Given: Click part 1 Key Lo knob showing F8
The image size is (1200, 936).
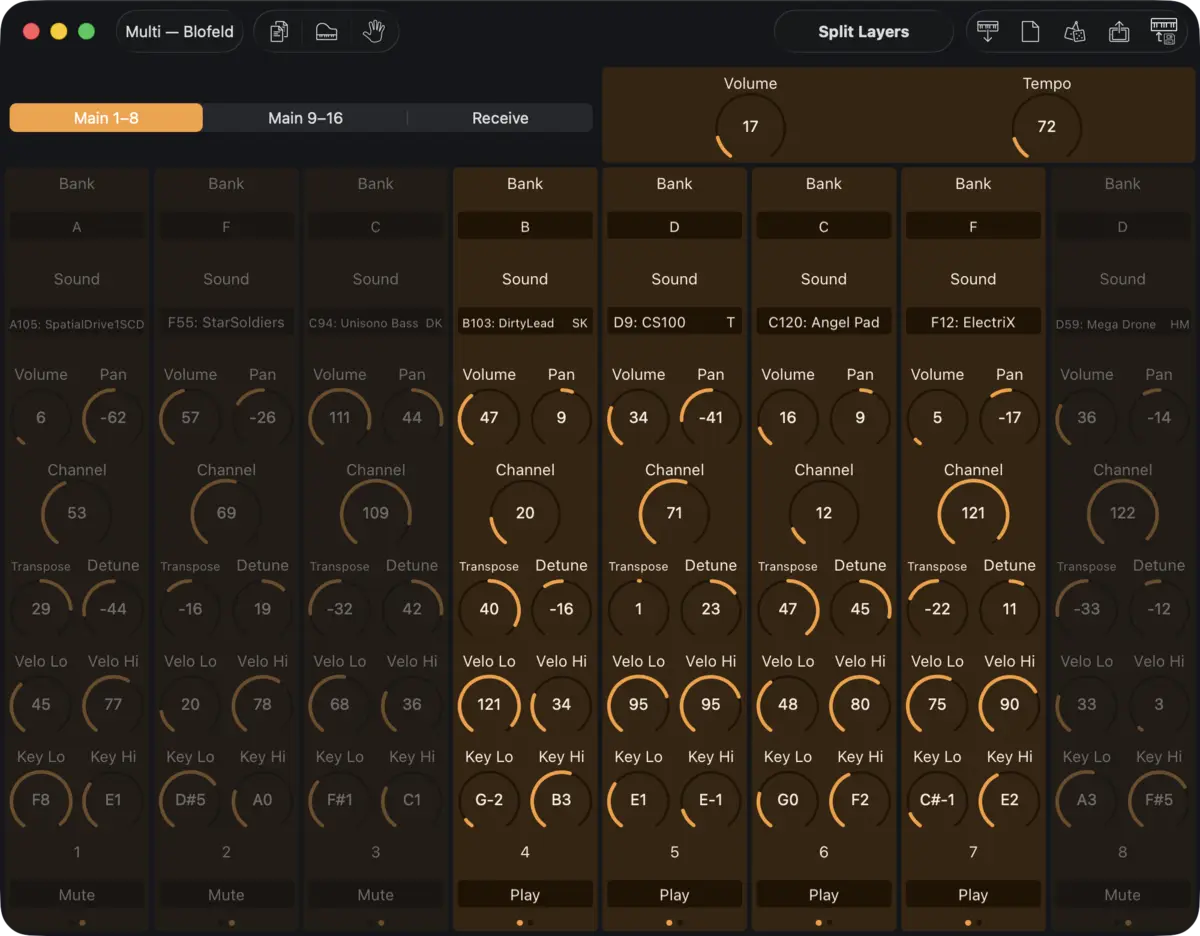Looking at the screenshot, I should [41, 800].
